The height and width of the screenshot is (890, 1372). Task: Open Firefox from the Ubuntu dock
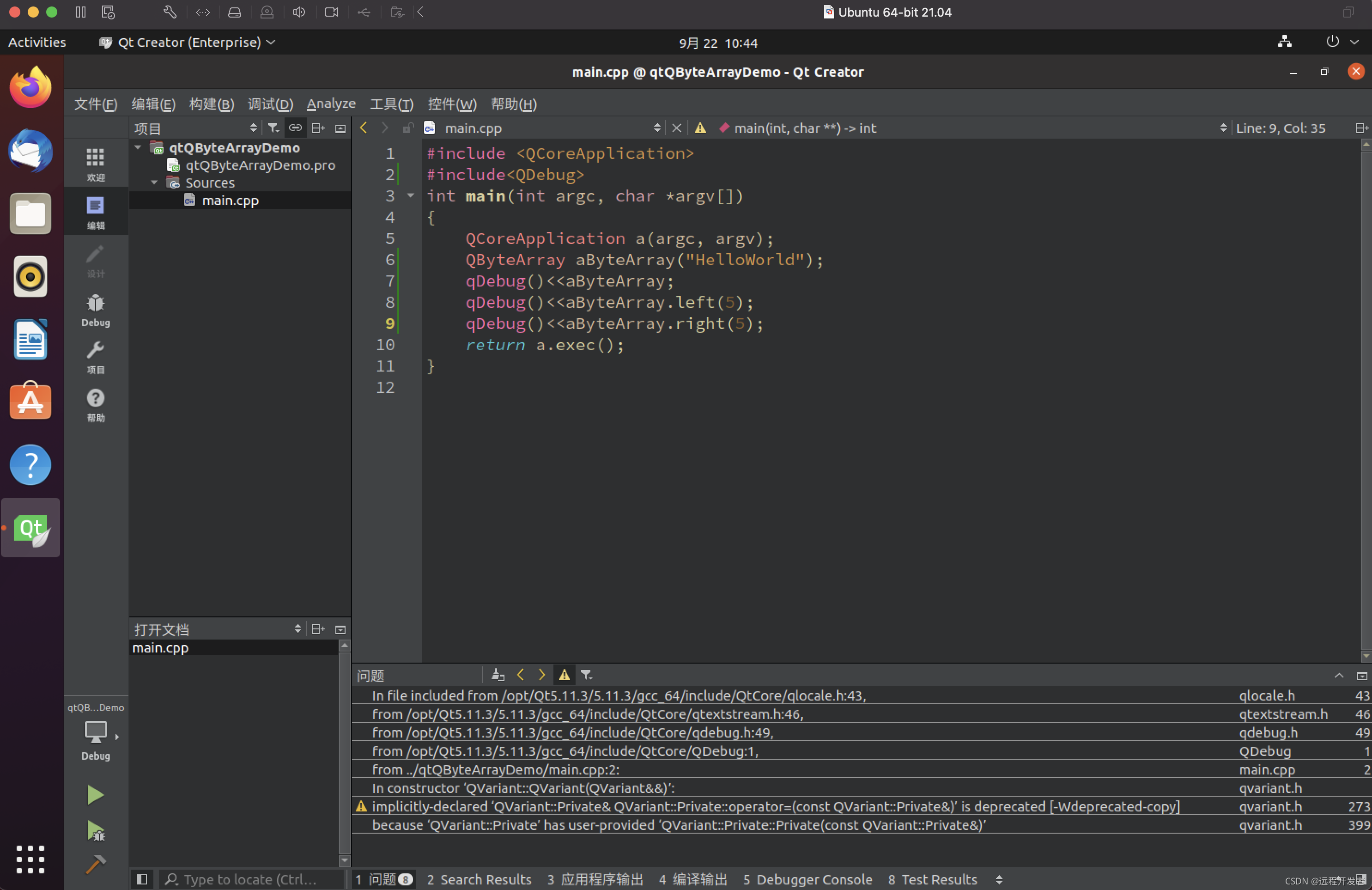[30, 87]
